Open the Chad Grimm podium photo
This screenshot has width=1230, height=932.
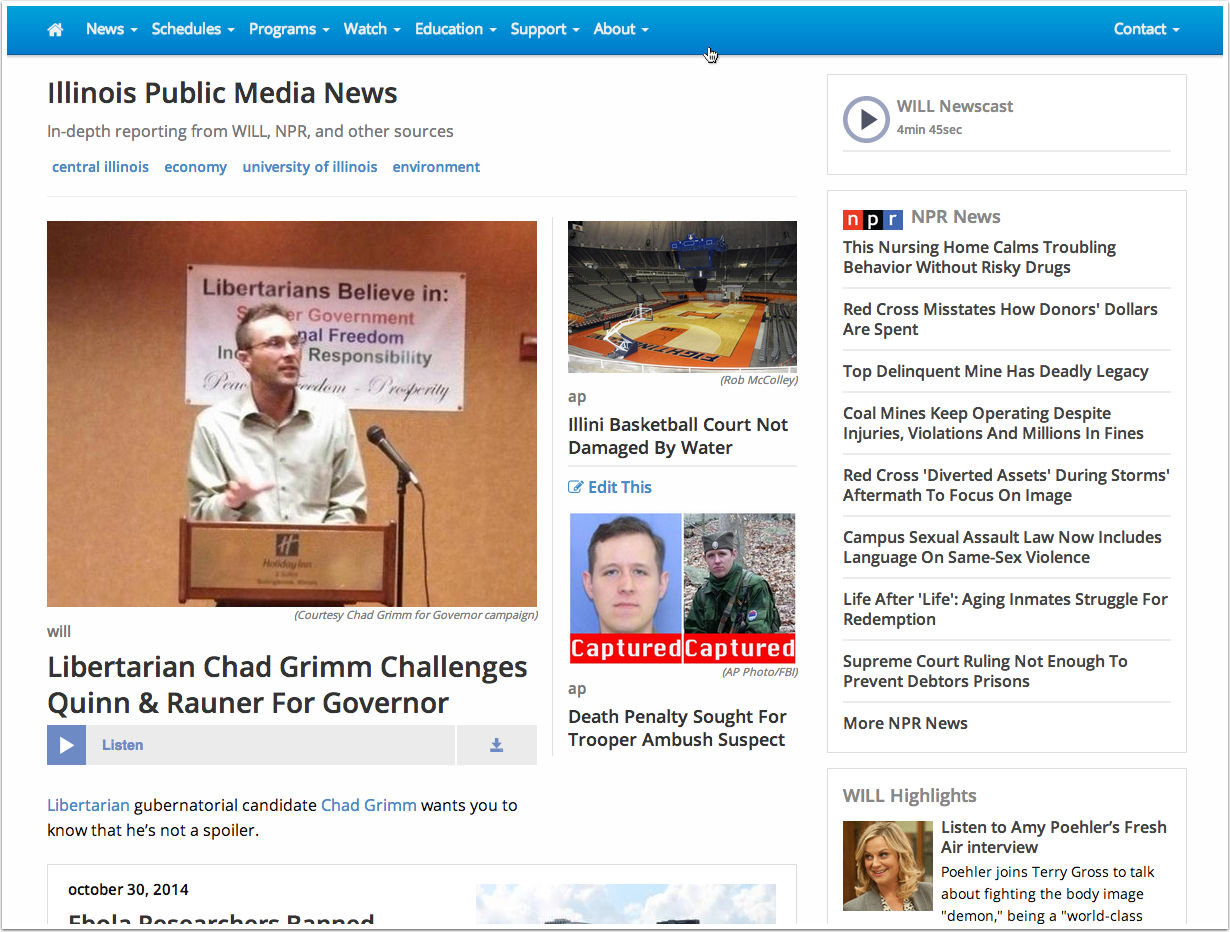pos(292,414)
